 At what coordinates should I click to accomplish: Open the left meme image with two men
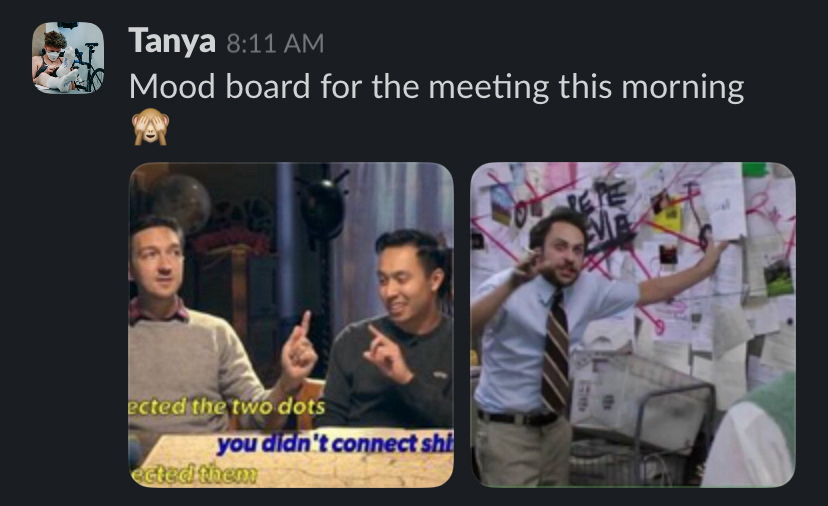(x=291, y=325)
